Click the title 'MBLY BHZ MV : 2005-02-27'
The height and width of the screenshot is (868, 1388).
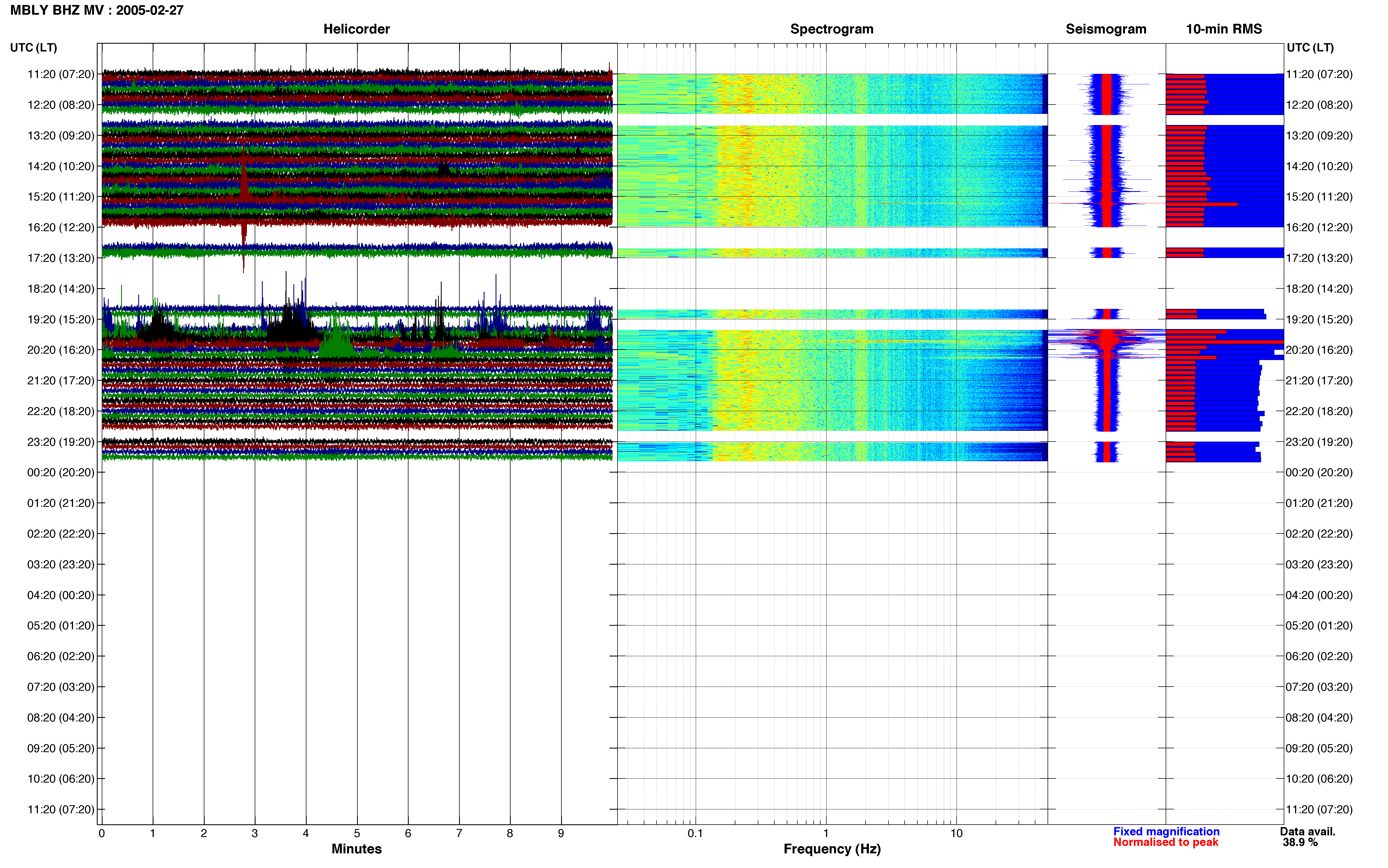97,10
